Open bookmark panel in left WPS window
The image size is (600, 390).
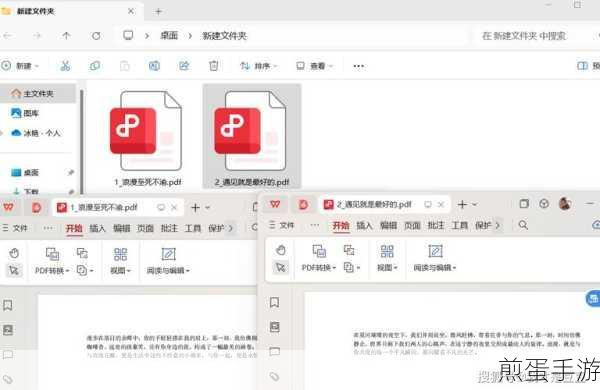click(x=8, y=305)
